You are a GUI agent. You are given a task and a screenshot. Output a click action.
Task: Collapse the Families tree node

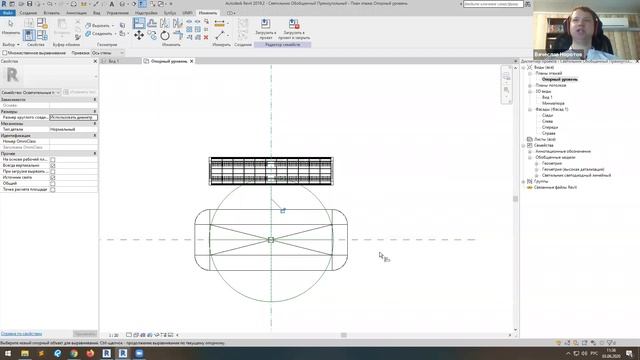click(x=524, y=145)
